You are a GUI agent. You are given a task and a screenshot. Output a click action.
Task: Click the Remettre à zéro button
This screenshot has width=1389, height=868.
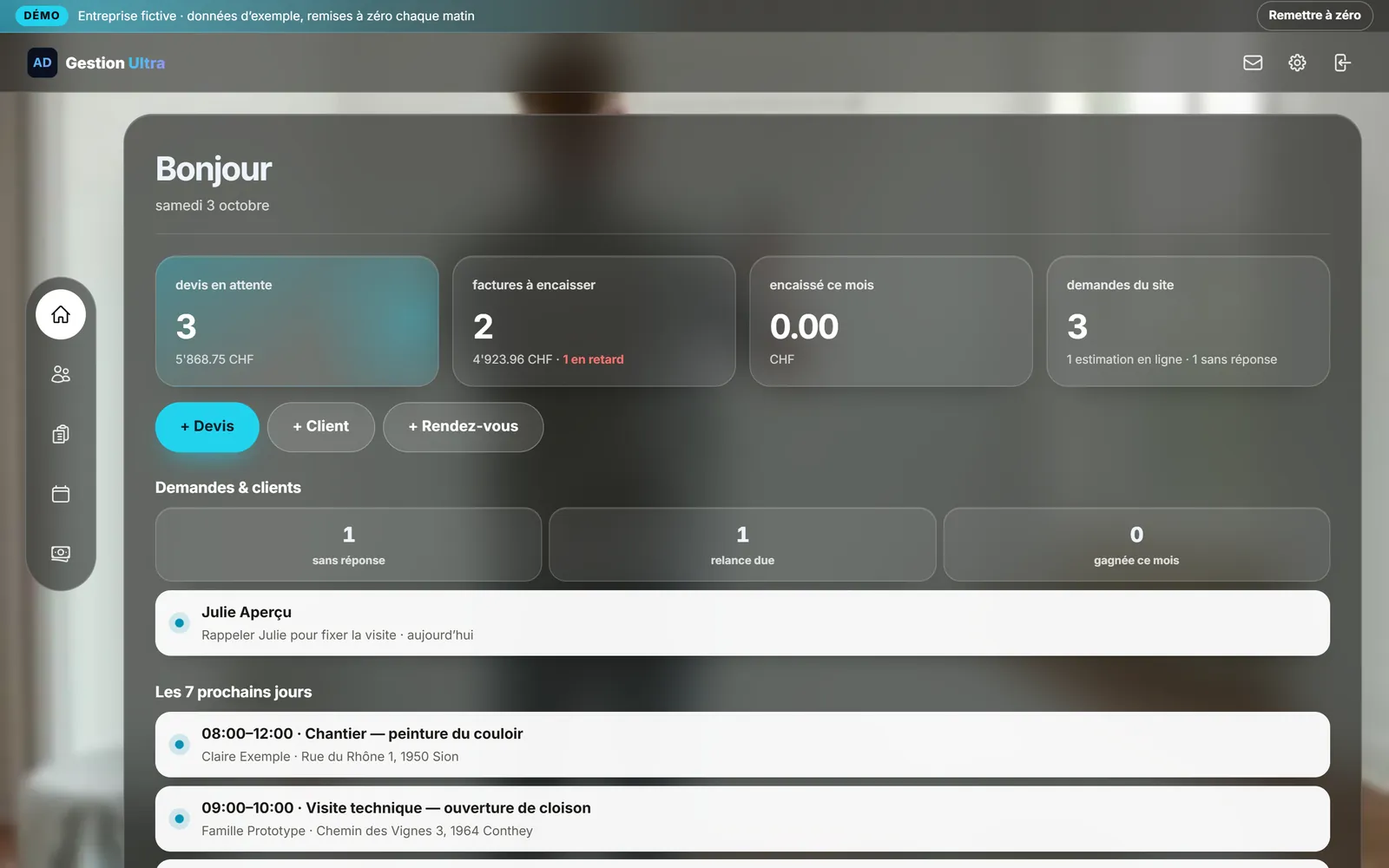pos(1314,16)
